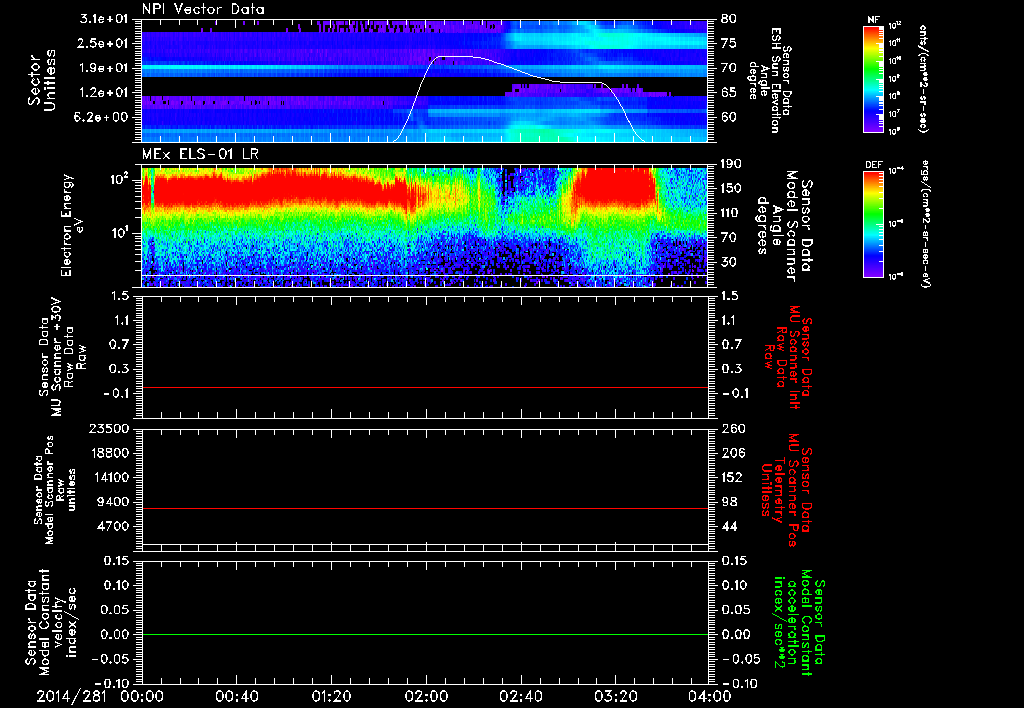1024x708 pixels.
Task: Click the 9400 scanner position tick
Action: point(113,502)
